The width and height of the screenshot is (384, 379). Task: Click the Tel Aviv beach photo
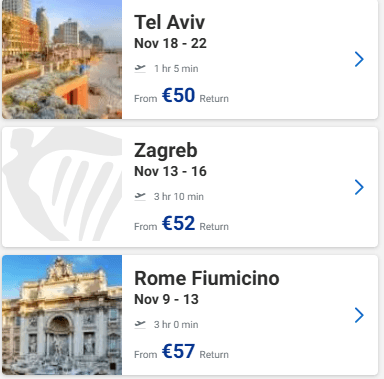click(x=62, y=59)
